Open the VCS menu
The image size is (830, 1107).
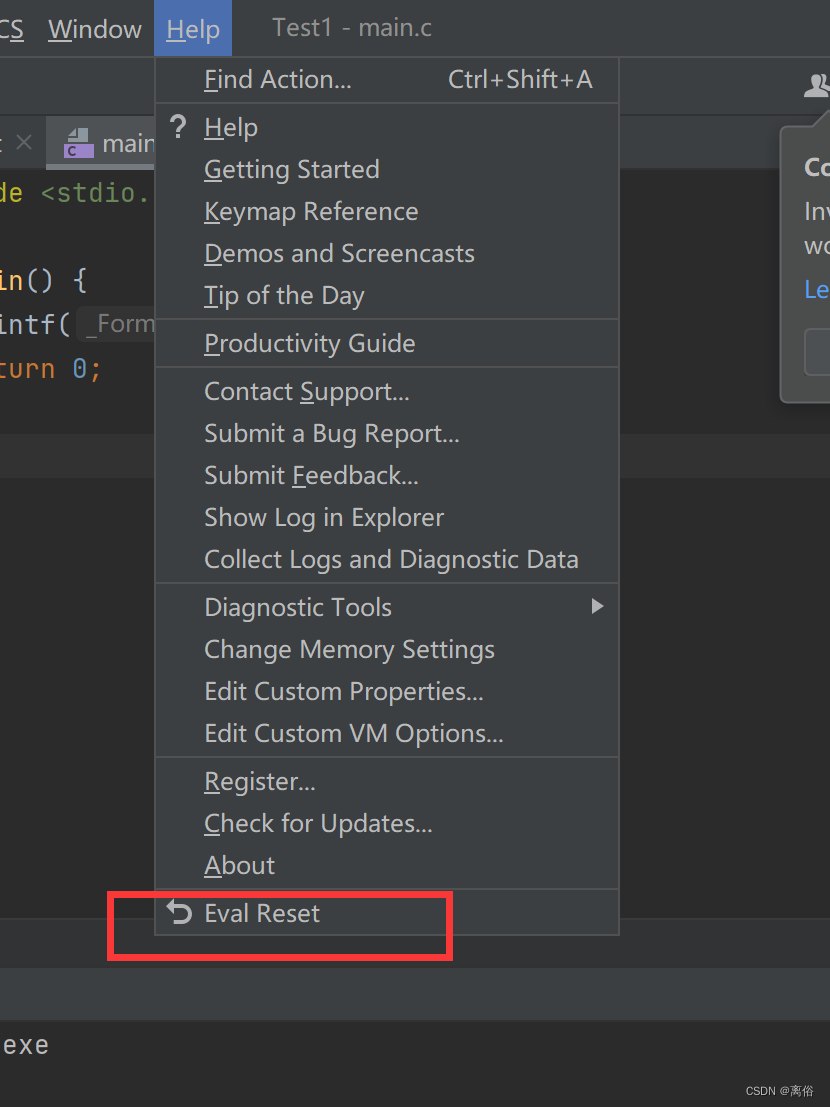tap(11, 29)
